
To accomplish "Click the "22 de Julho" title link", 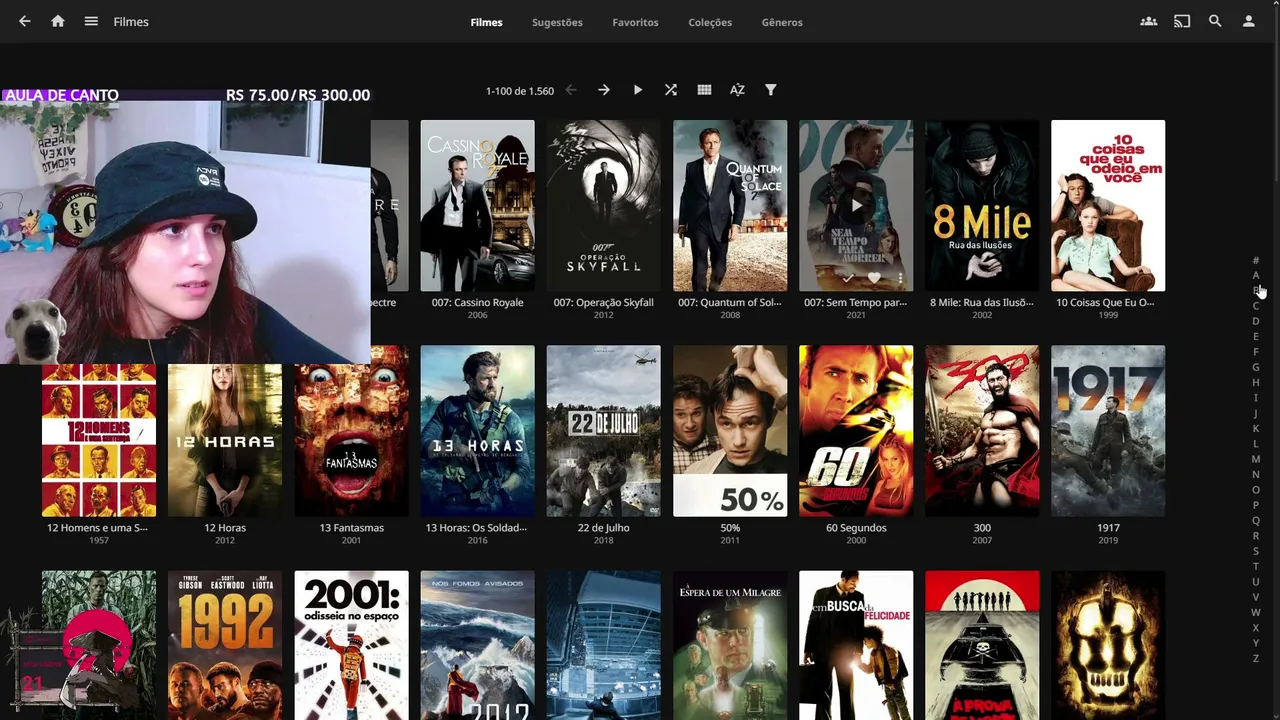I will pyautogui.click(x=604, y=528).
